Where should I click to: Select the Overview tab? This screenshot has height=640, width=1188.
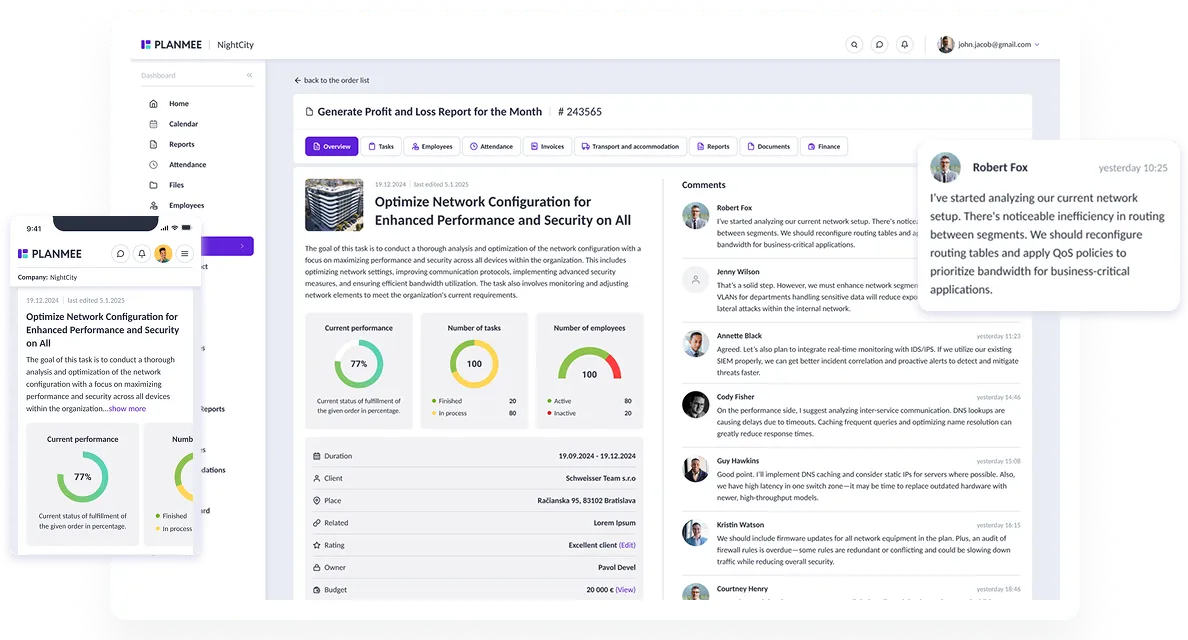click(332, 147)
